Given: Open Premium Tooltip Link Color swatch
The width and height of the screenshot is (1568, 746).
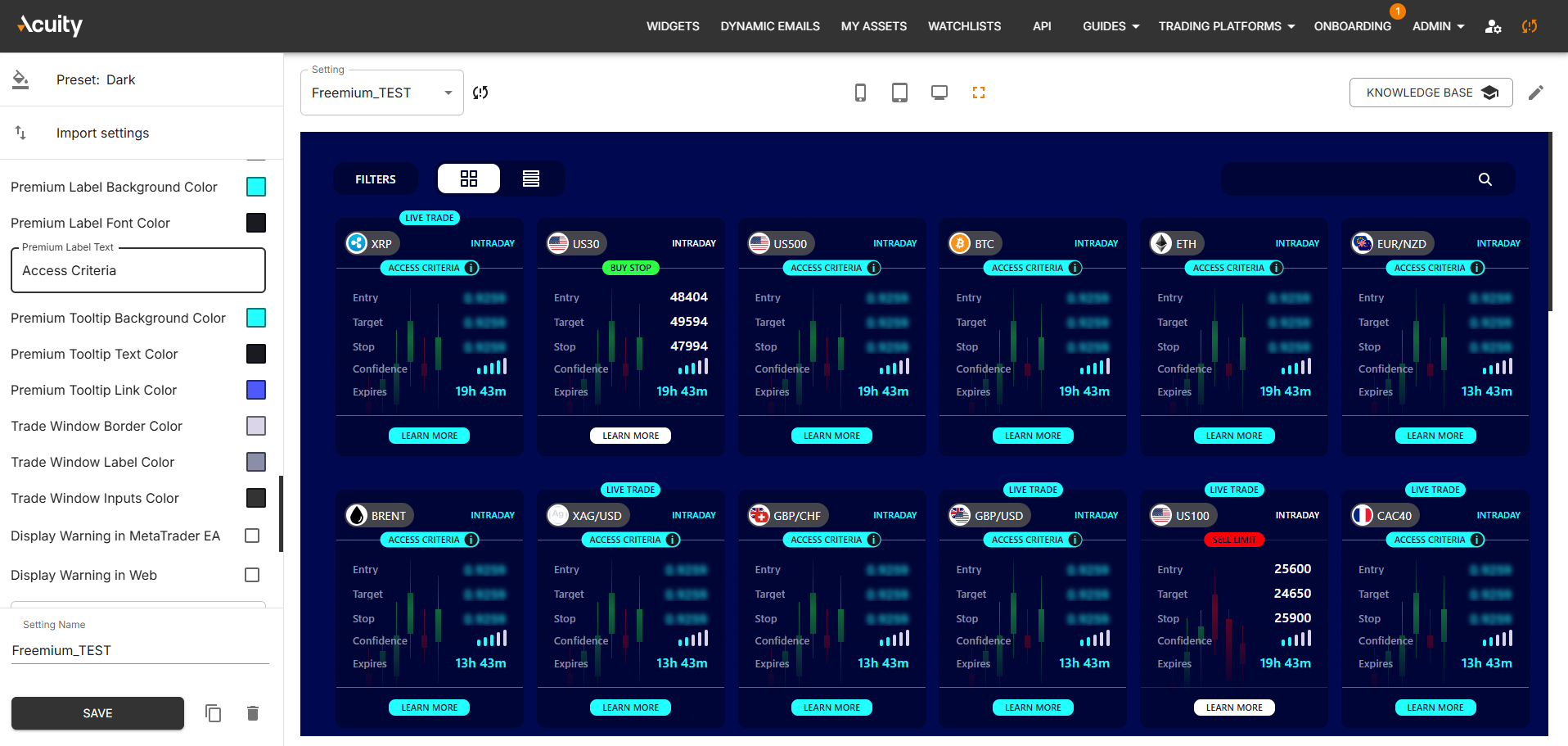Looking at the screenshot, I should point(256,390).
